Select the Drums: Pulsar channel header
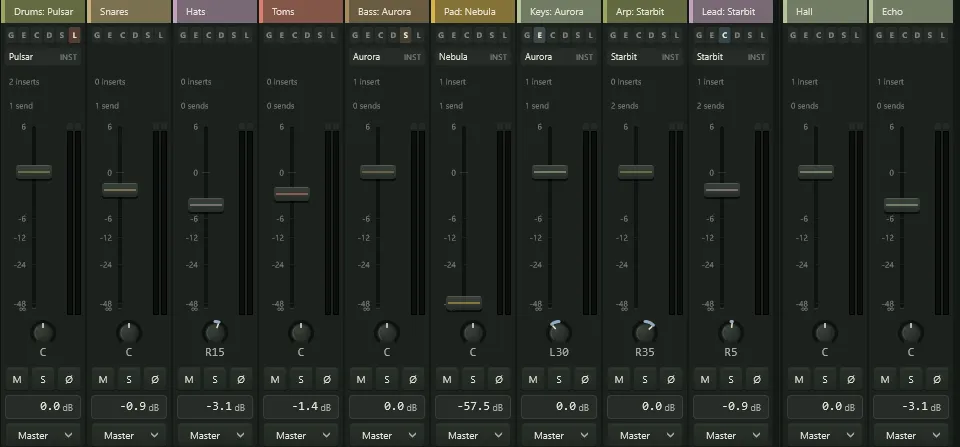The height and width of the screenshot is (447, 960). pyautogui.click(x=43, y=12)
